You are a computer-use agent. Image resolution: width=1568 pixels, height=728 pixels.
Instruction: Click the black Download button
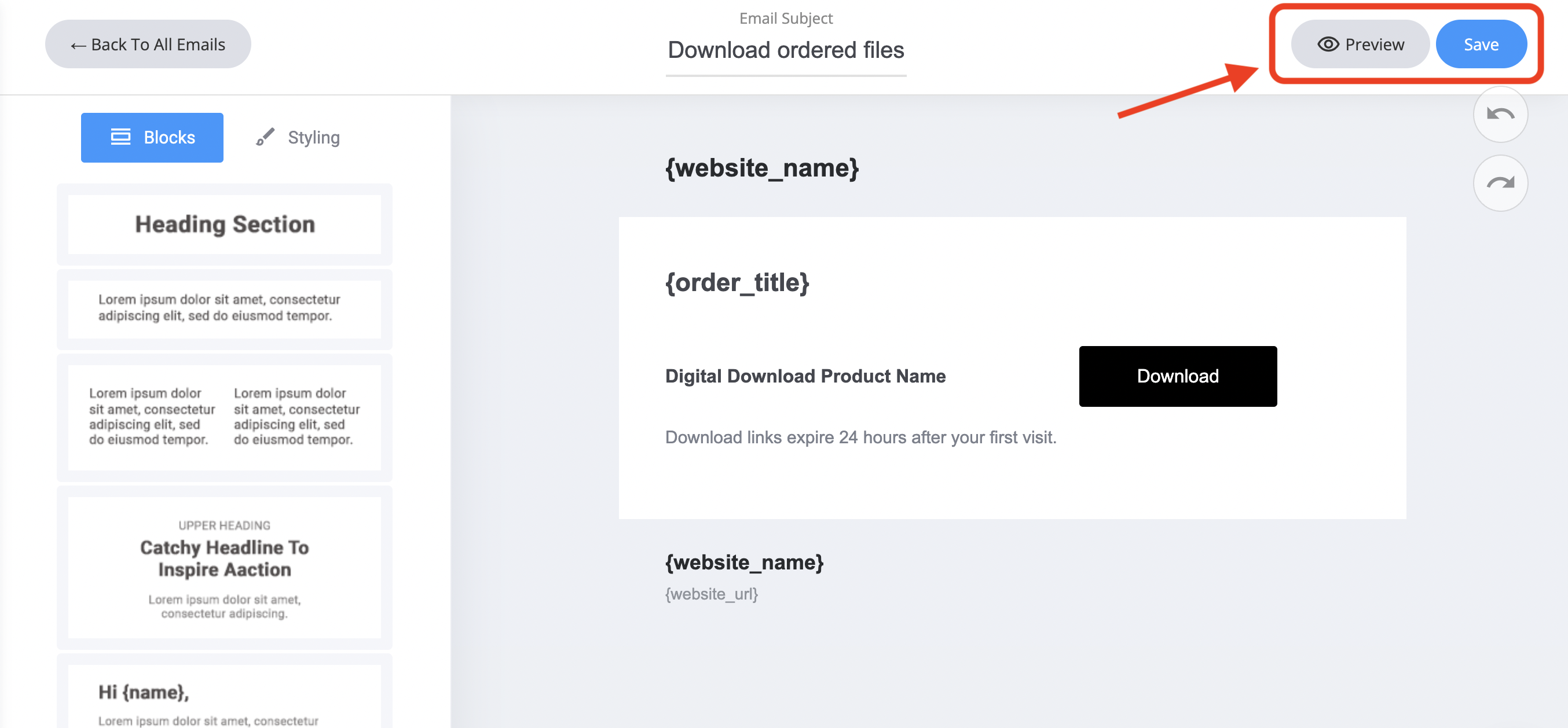coord(1177,377)
